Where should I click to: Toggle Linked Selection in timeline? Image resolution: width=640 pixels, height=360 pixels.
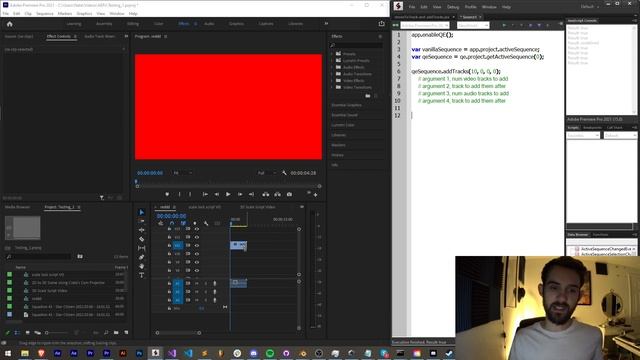(183, 223)
